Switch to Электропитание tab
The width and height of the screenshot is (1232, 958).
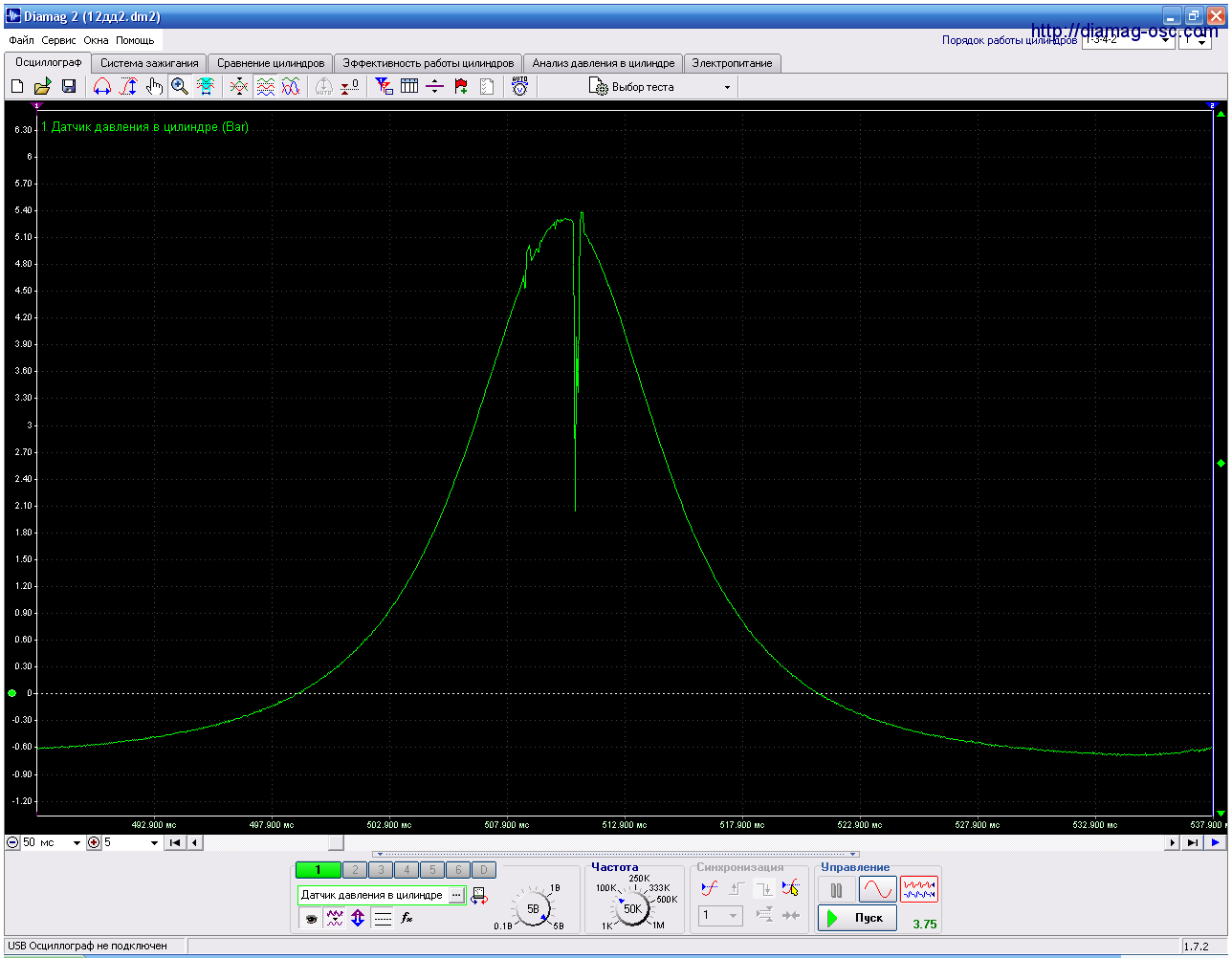click(x=733, y=63)
